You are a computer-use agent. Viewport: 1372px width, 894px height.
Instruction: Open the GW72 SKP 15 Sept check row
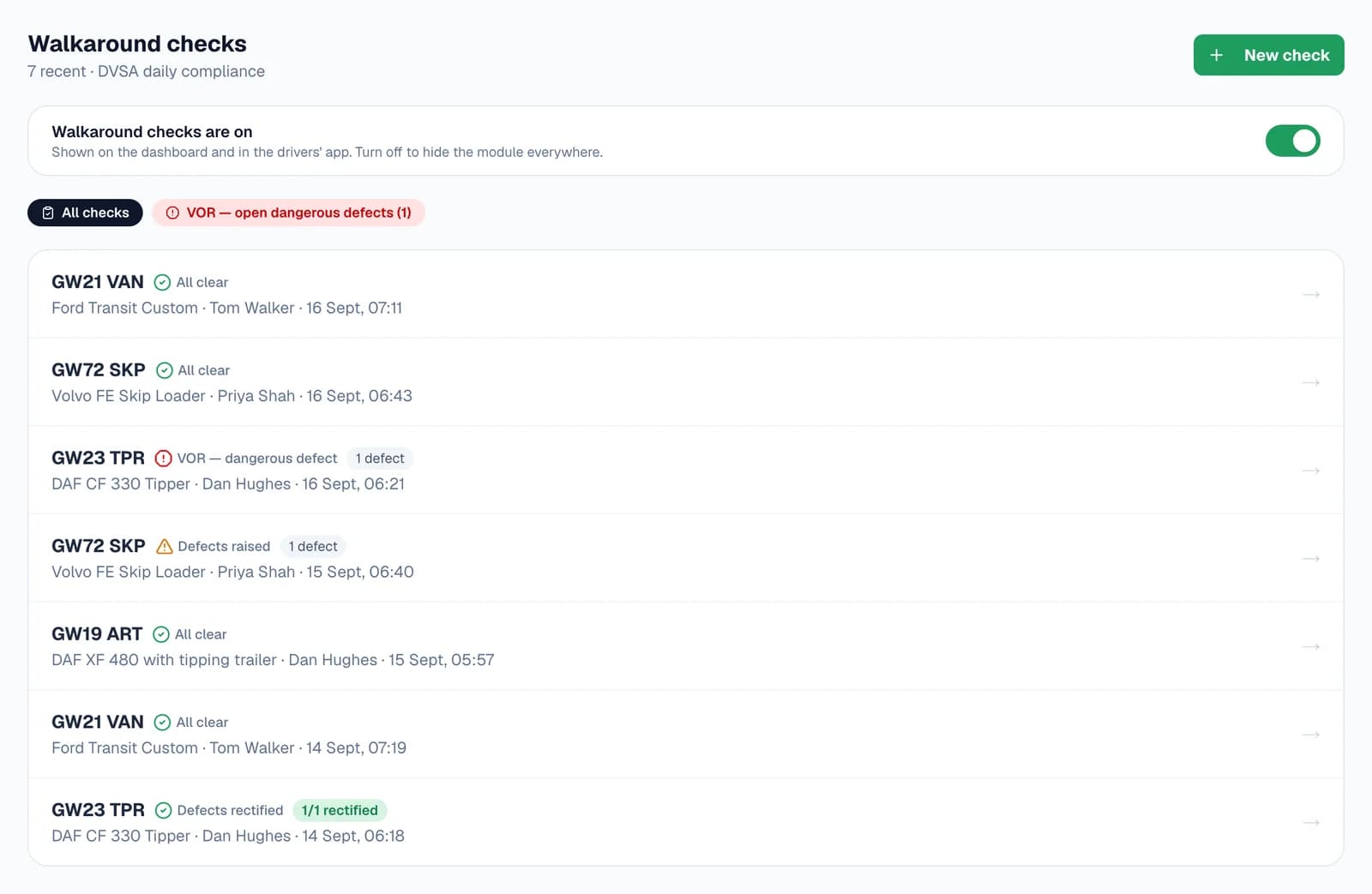coord(686,558)
